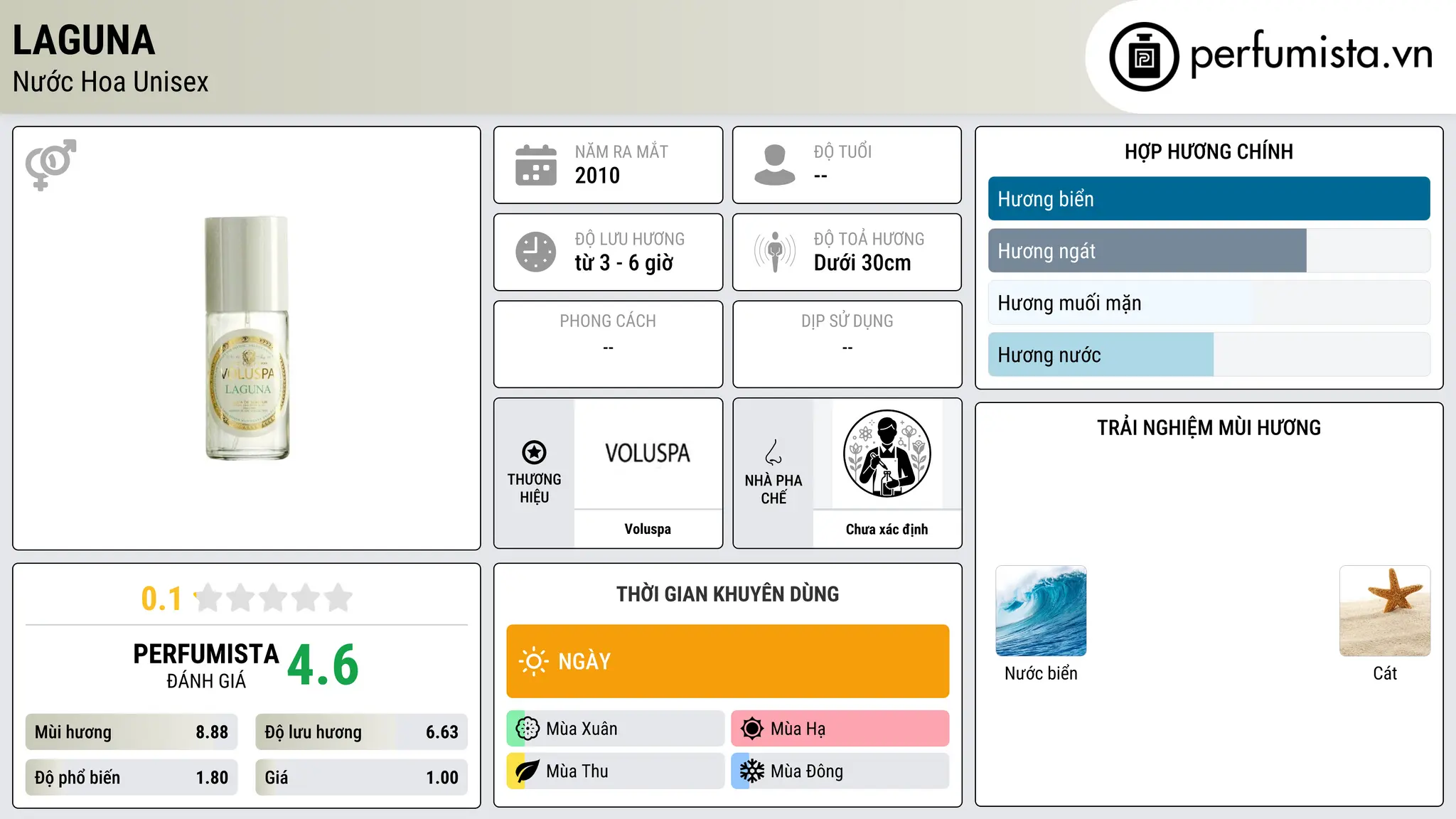Viewport: 1456px width, 819px height.
Task: Click the snowflake icon for Mùa Đông
Action: [x=752, y=771]
